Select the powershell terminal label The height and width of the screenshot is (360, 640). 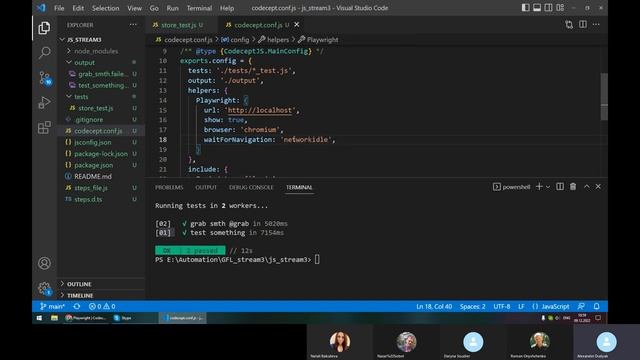pyautogui.click(x=511, y=187)
